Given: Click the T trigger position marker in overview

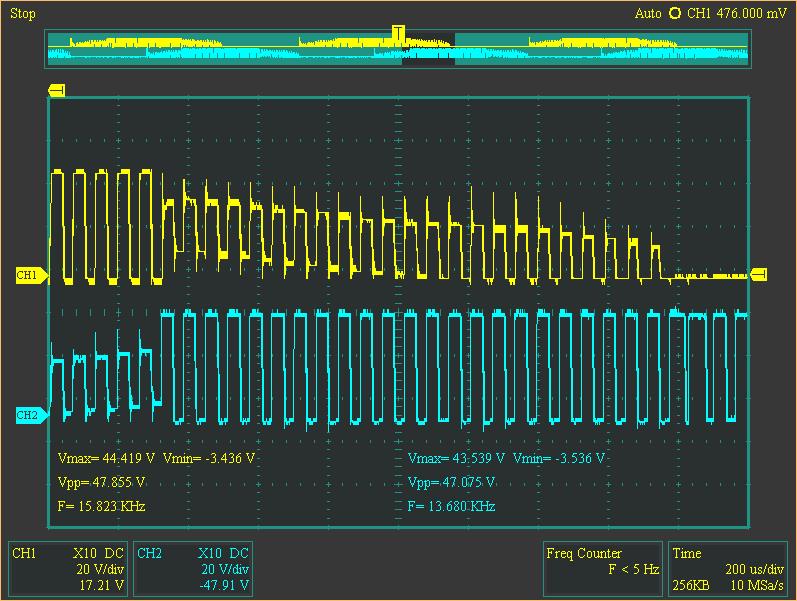Looking at the screenshot, I should point(398,33).
